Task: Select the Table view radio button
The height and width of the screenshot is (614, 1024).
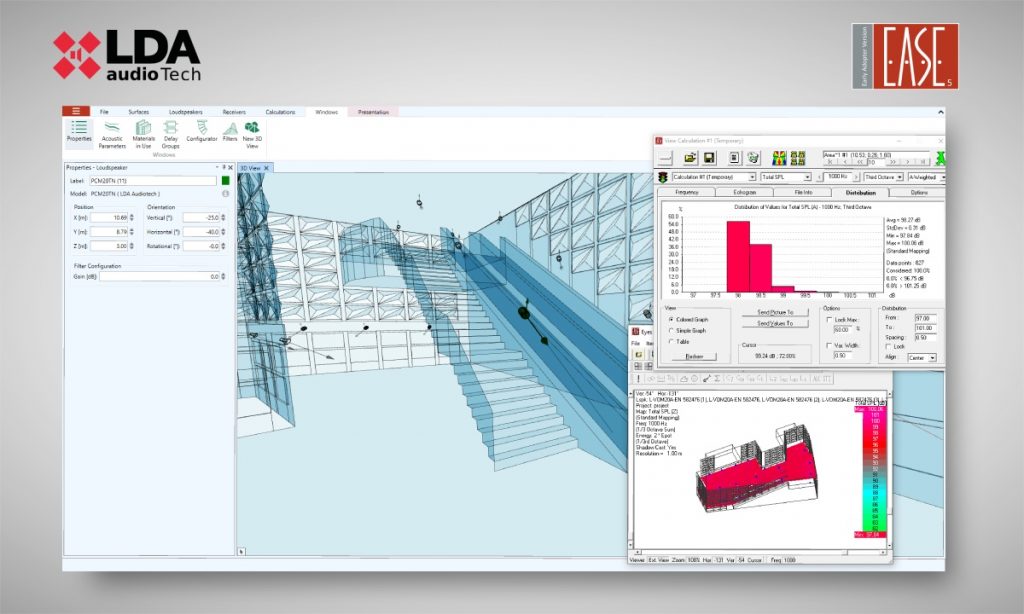Action: click(x=670, y=341)
